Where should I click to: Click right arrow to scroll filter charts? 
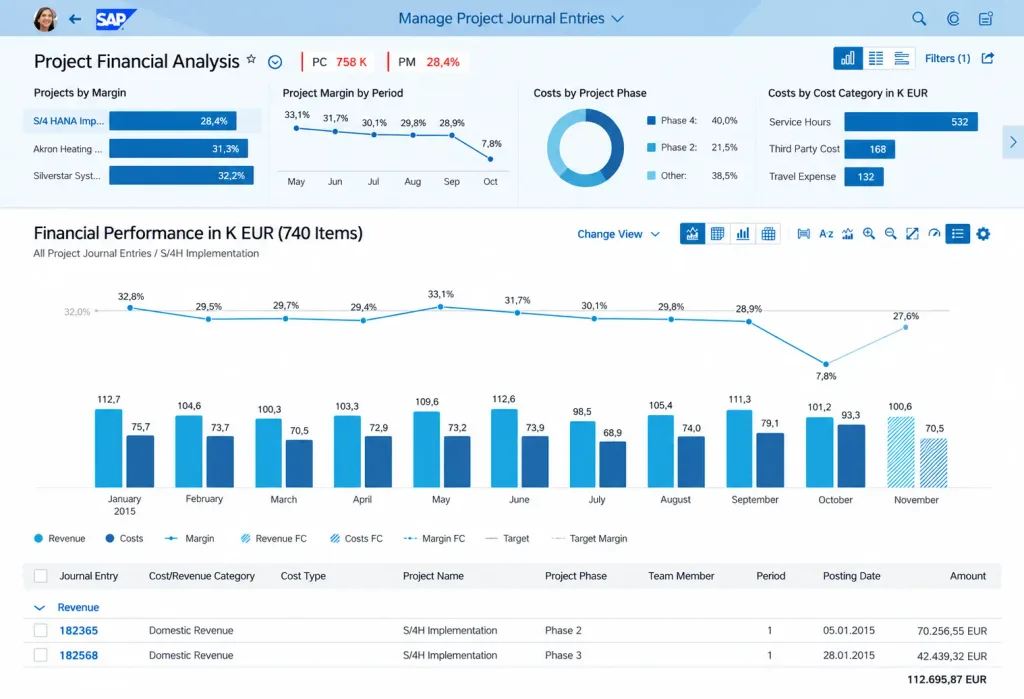(1013, 142)
